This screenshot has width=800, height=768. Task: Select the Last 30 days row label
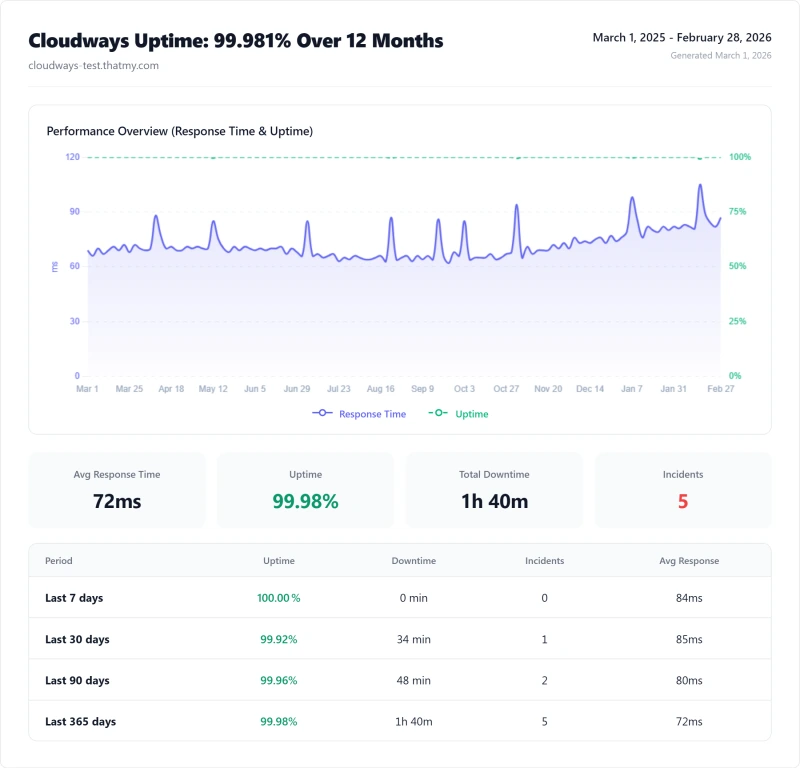pos(77,639)
